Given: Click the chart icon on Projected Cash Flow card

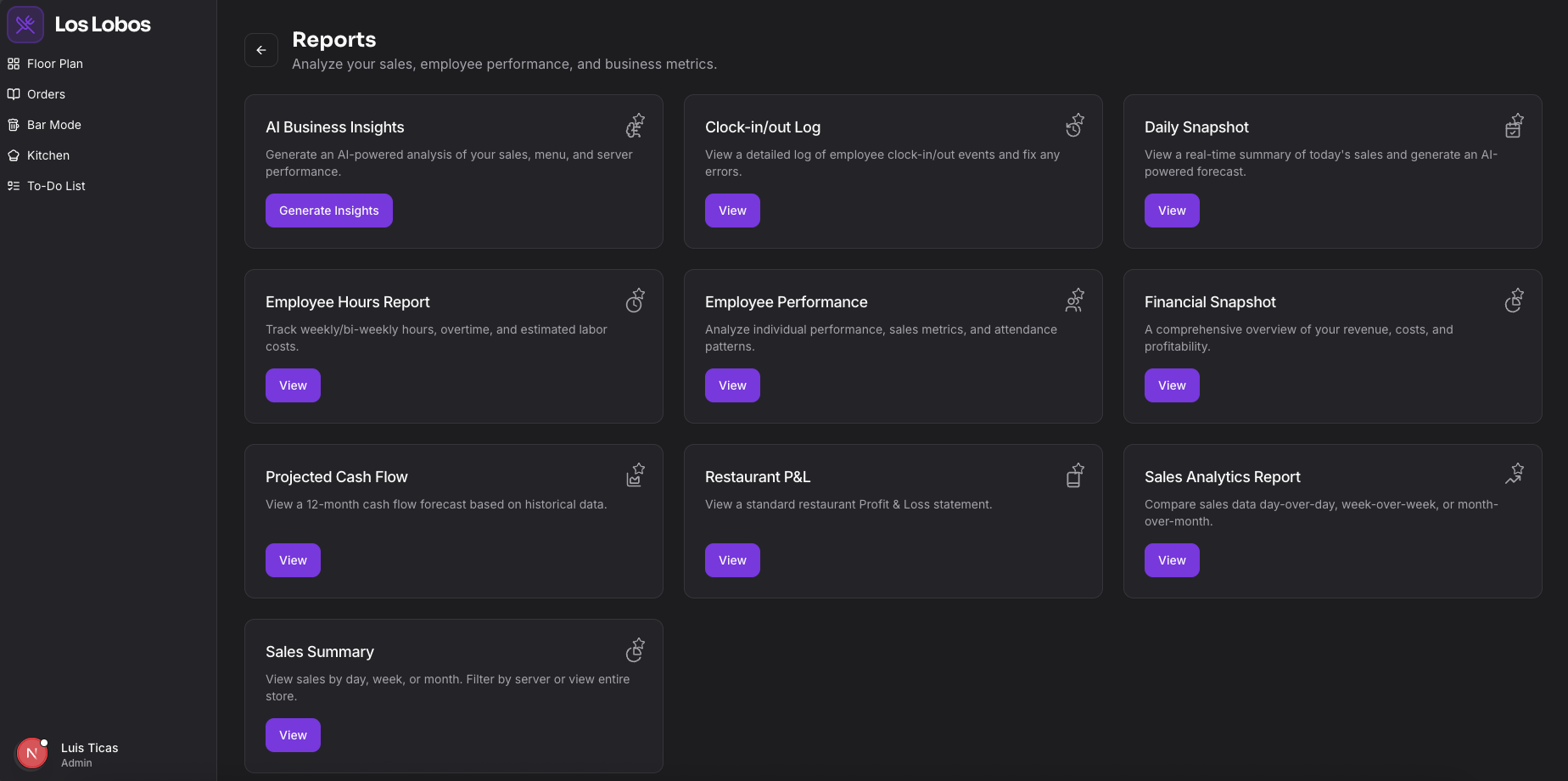Looking at the screenshot, I should (635, 475).
